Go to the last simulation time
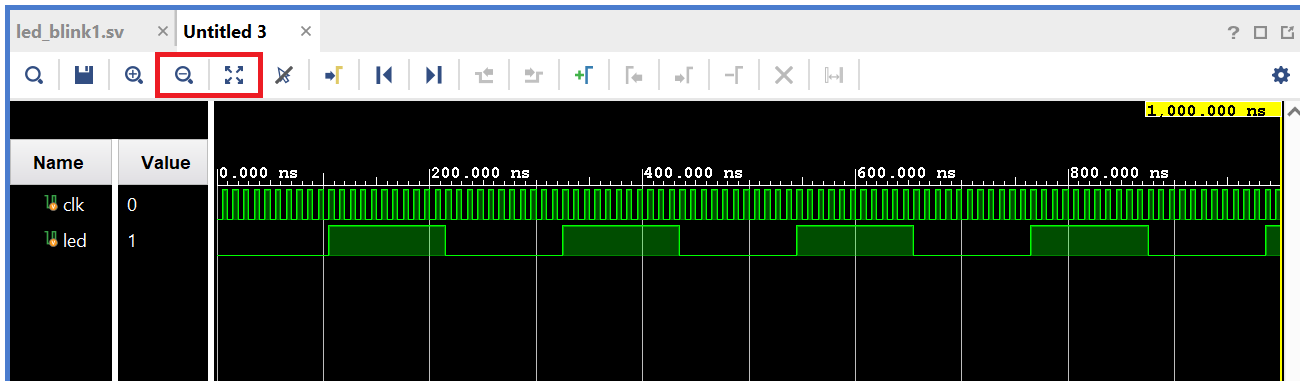The height and width of the screenshot is (381, 1300). pos(434,75)
